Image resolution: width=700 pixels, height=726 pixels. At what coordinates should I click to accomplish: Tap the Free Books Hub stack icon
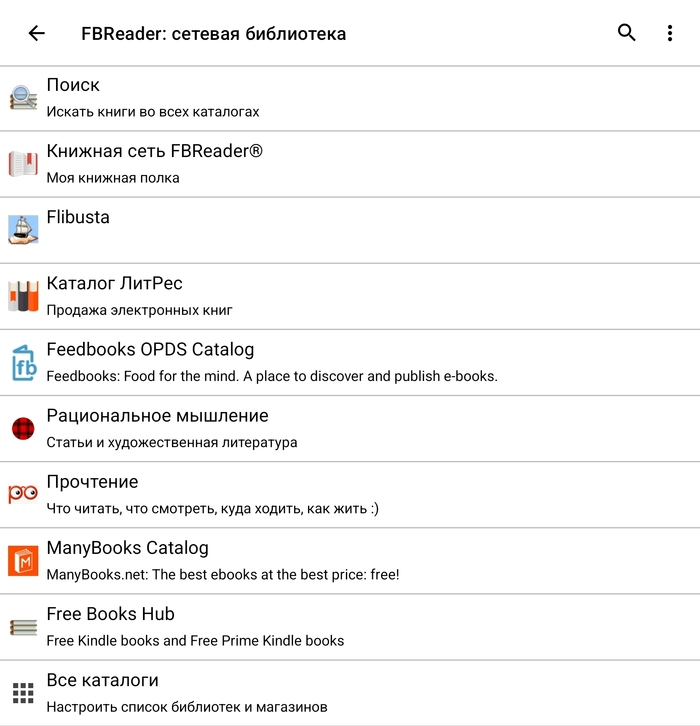coord(23,627)
